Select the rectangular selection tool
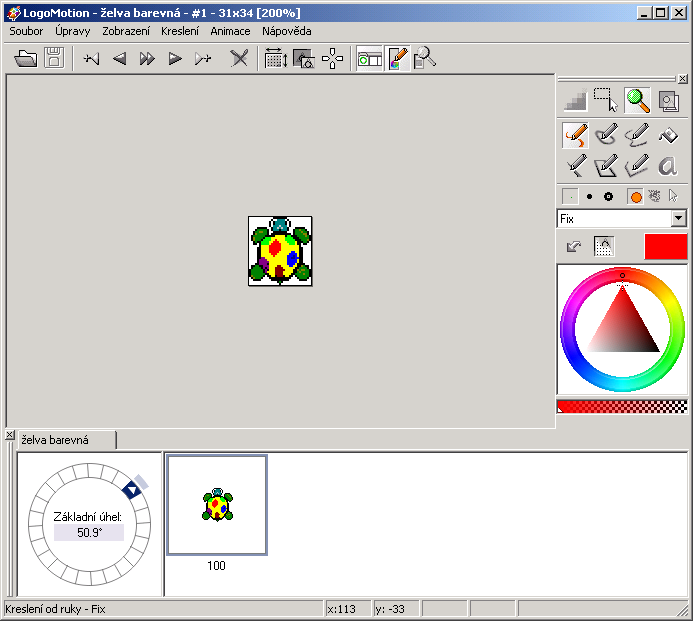Viewport: 693px width, 621px height. [x=605, y=100]
